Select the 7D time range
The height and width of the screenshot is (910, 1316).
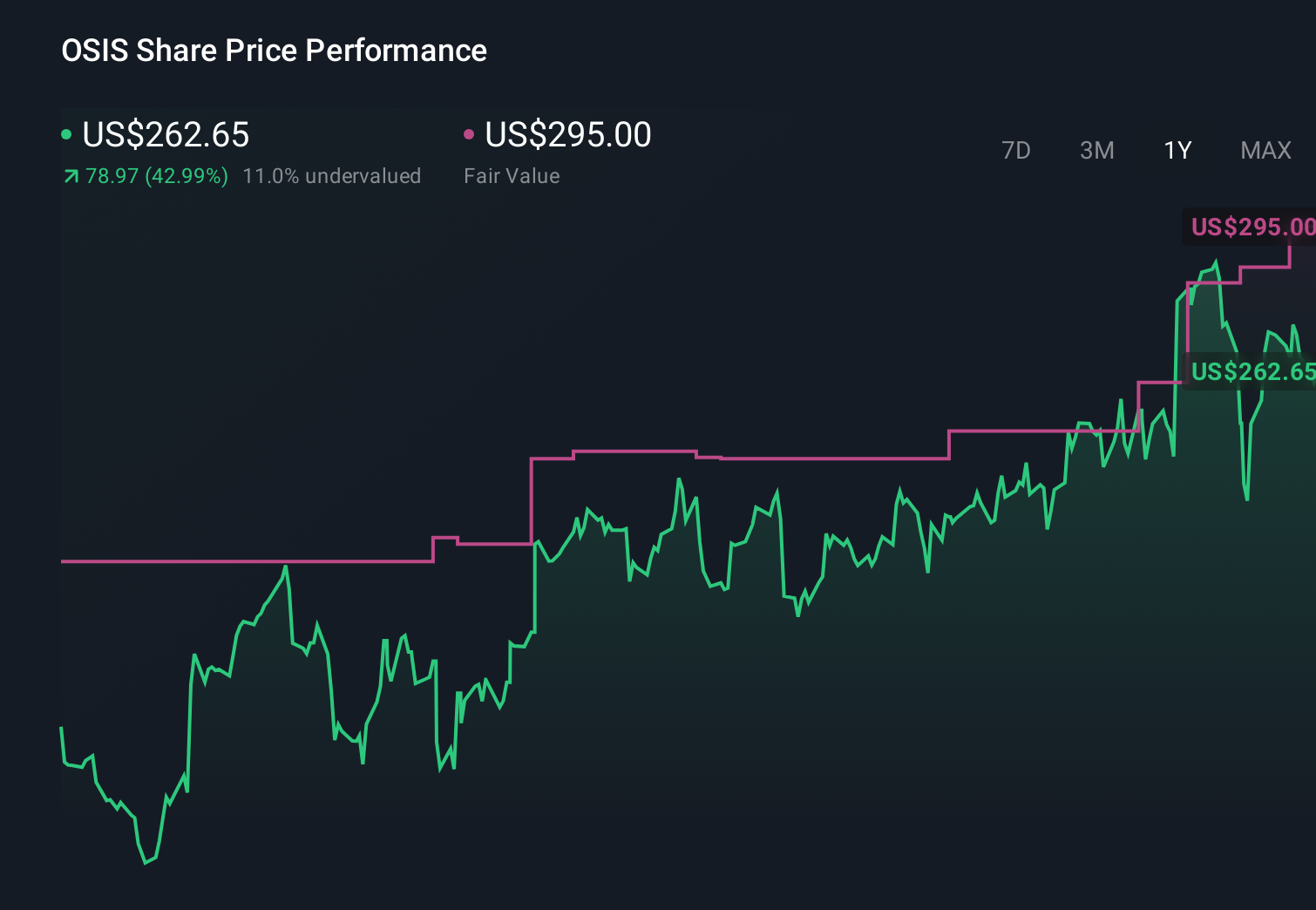click(x=1017, y=150)
